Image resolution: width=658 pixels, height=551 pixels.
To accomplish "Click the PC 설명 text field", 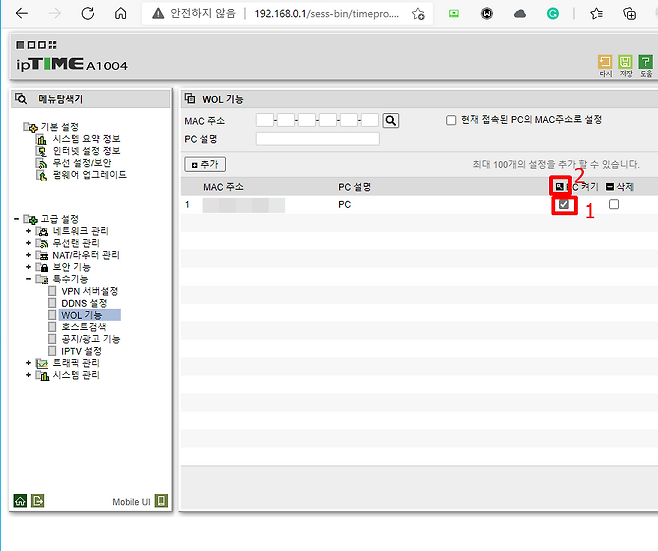I will click(x=318, y=139).
